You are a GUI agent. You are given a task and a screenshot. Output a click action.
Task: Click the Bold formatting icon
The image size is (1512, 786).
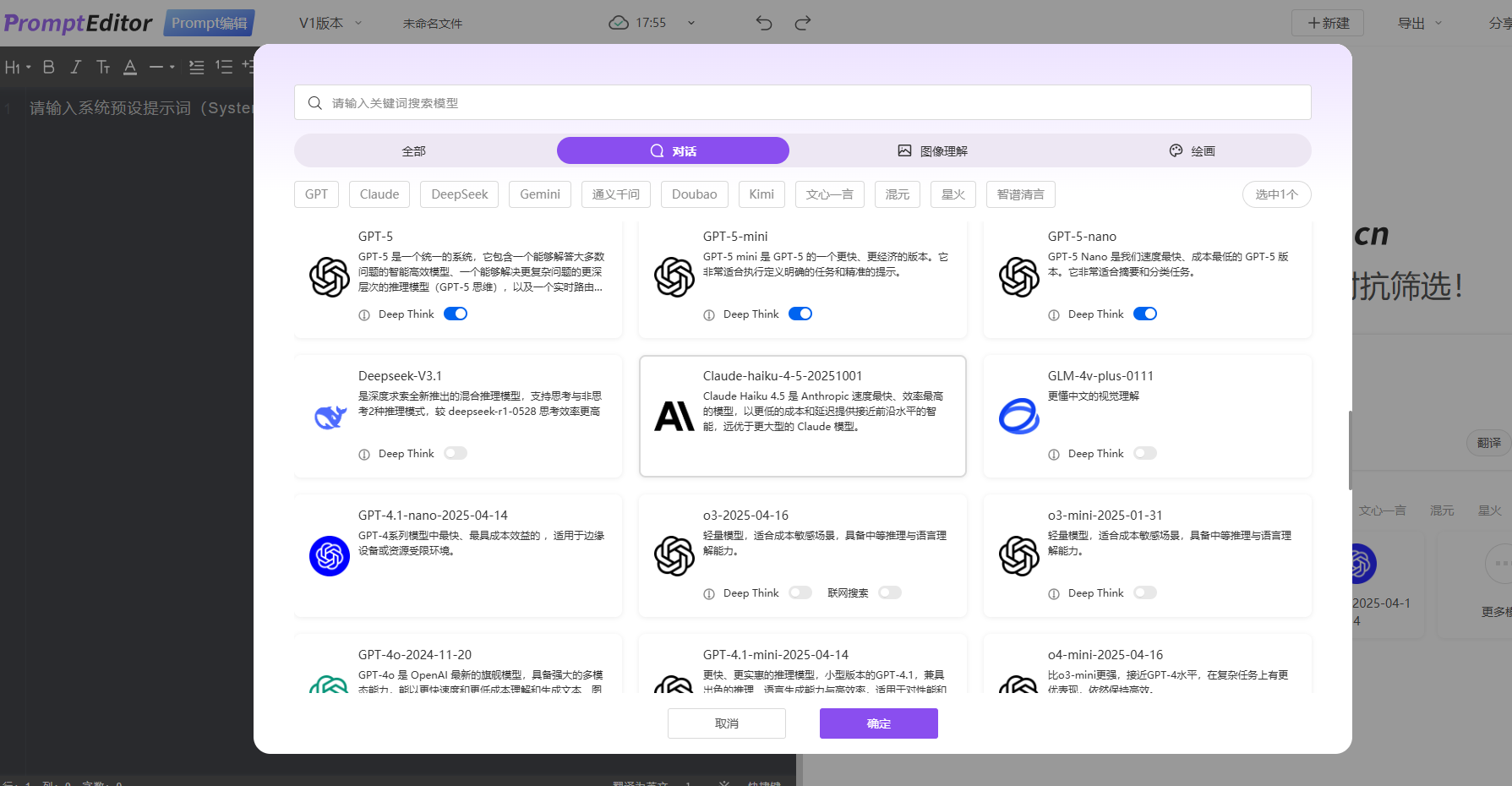[x=49, y=67]
